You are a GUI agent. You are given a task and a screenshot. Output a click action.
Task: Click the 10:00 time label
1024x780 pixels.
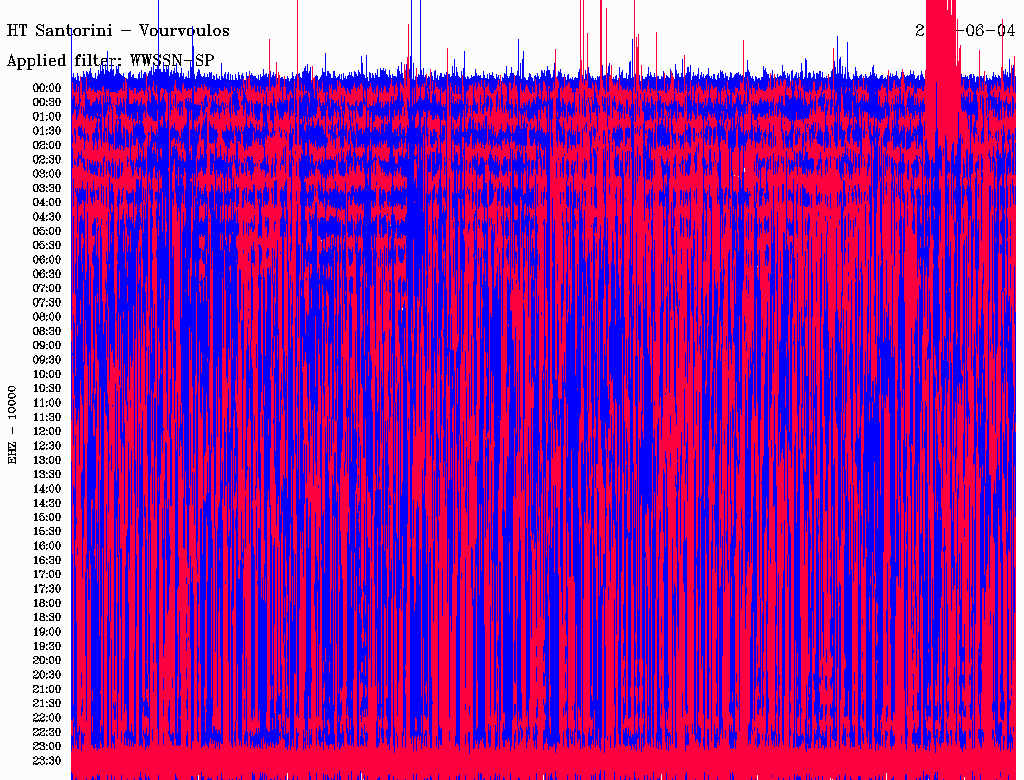click(47, 374)
